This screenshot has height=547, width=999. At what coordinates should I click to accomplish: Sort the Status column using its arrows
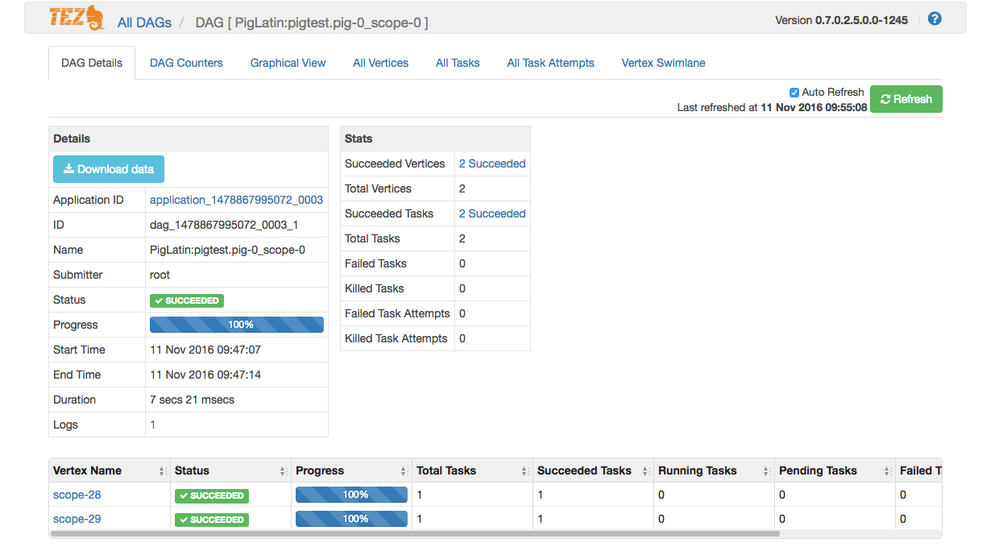click(x=283, y=471)
